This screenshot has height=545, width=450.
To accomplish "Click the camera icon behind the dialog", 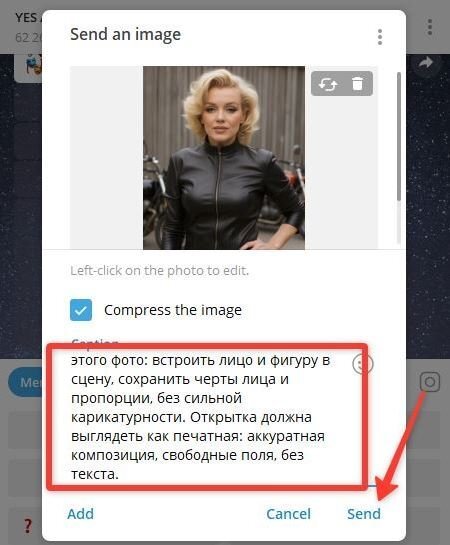I will coord(429,382).
